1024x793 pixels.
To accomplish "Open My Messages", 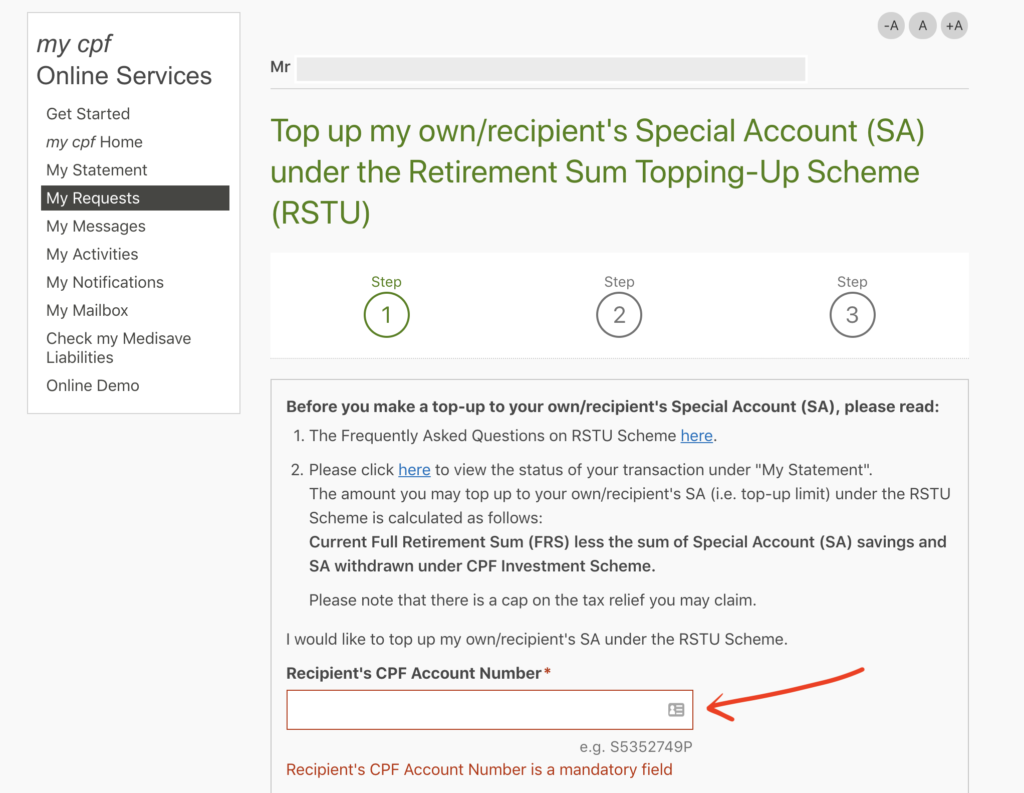I will 96,226.
